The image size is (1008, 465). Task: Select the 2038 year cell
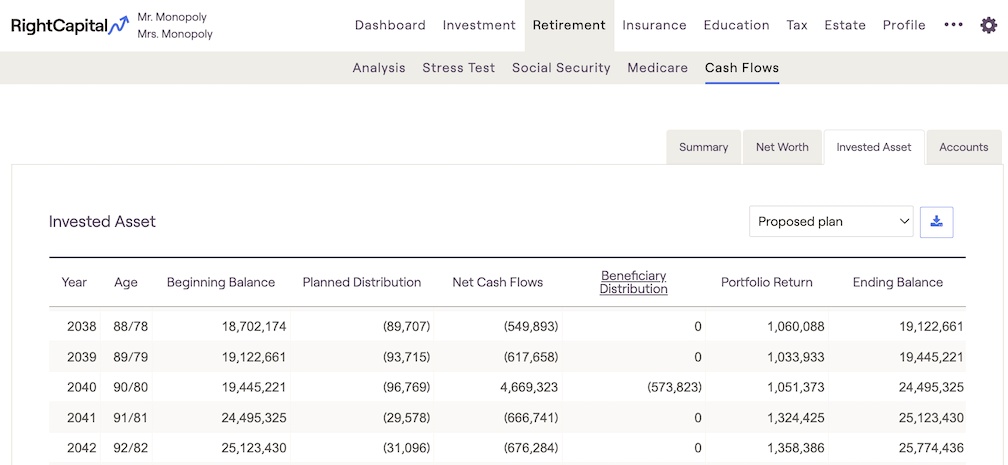coord(82,327)
